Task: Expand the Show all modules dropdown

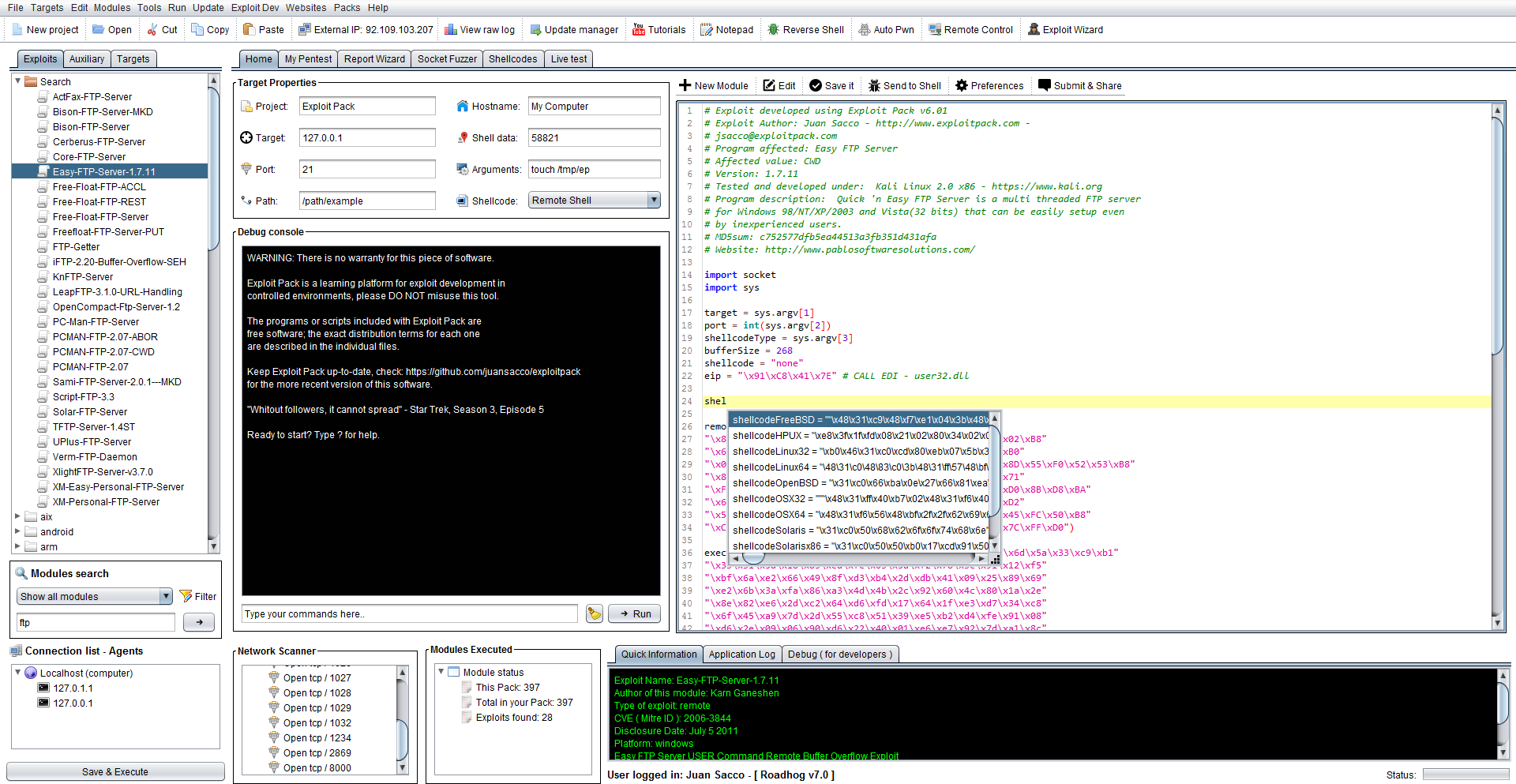Action: (166, 597)
